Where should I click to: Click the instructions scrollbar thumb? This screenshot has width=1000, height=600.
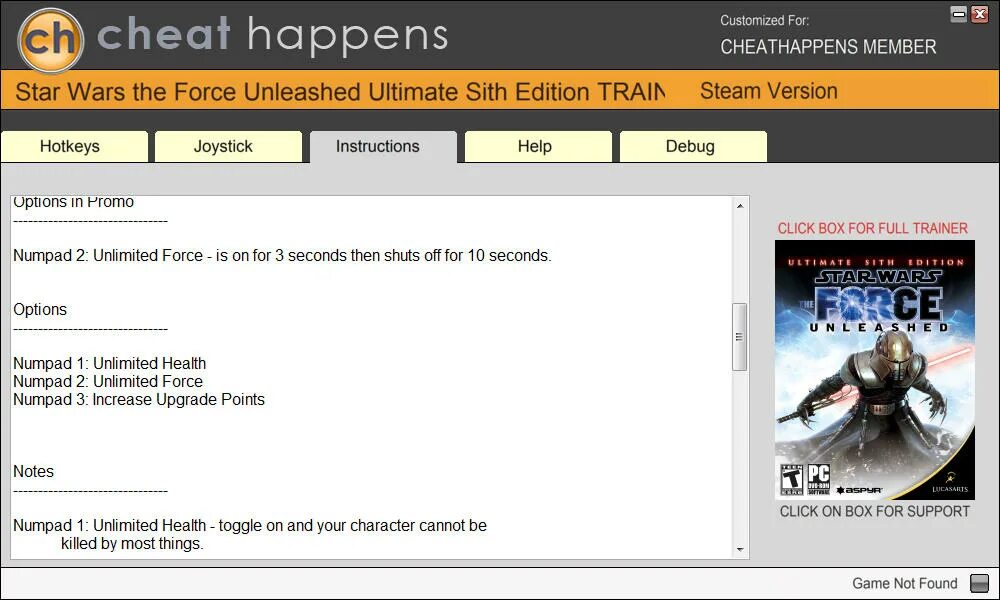(740, 337)
